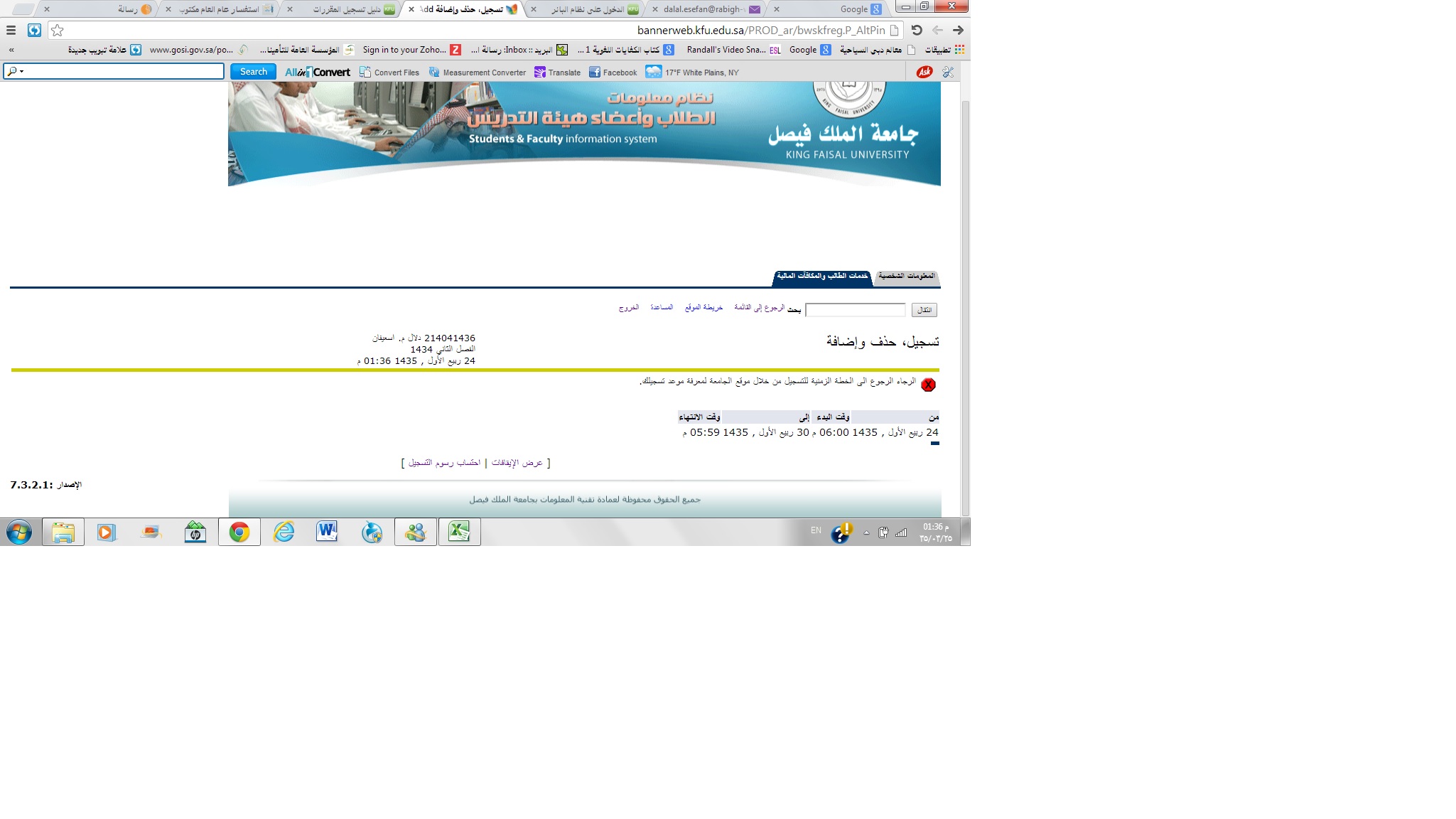Screen dimensions: 1456x819
Task: Open HP application in the taskbar
Action: click(x=195, y=532)
